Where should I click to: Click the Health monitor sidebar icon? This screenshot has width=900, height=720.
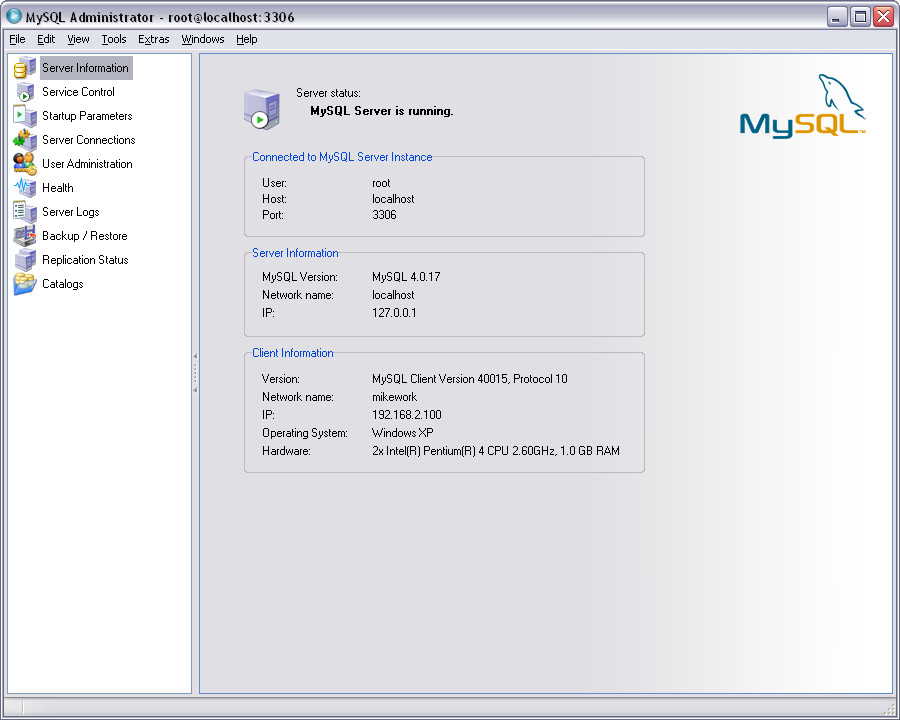click(x=25, y=188)
